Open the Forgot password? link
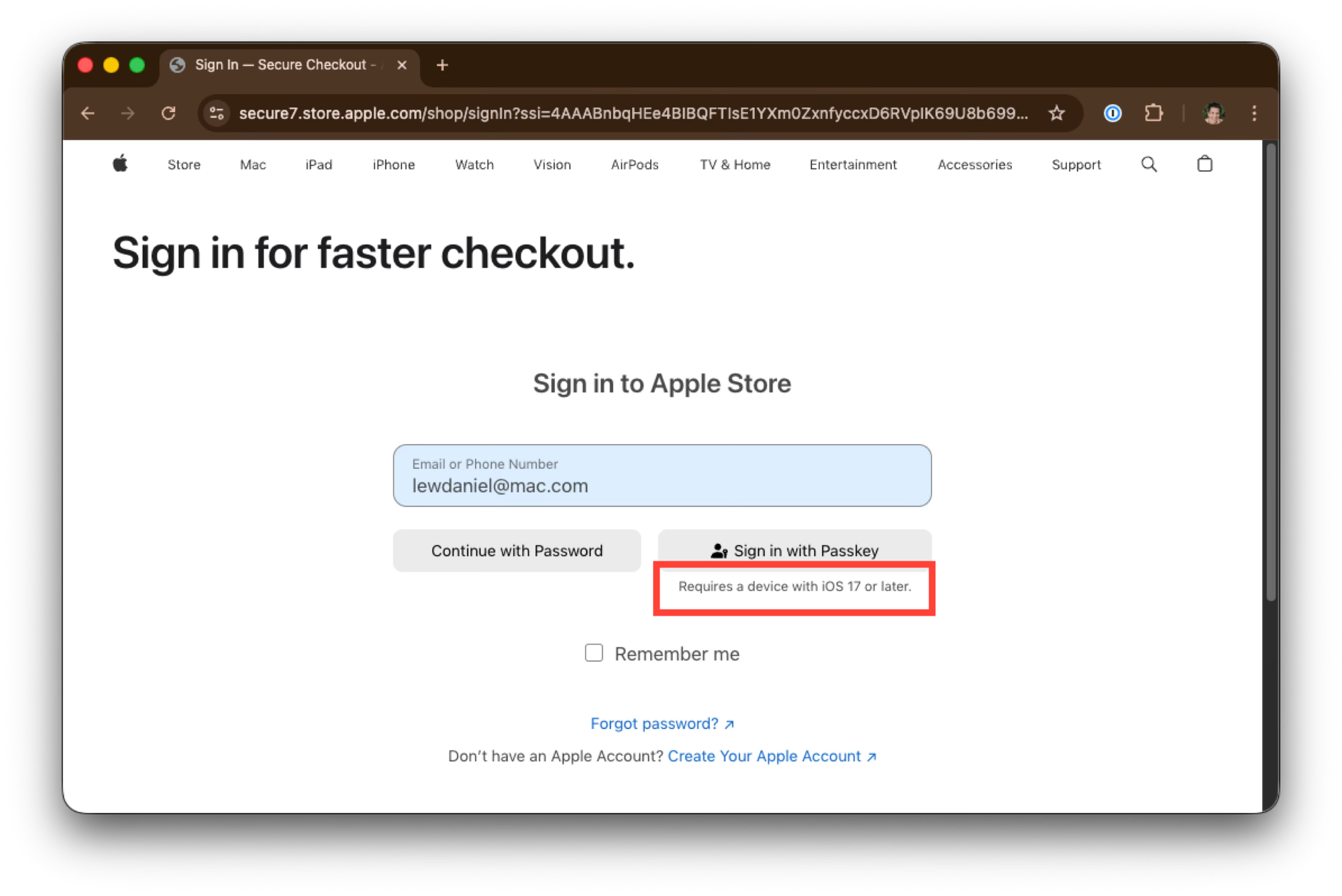The image size is (1342, 896). [x=662, y=724]
